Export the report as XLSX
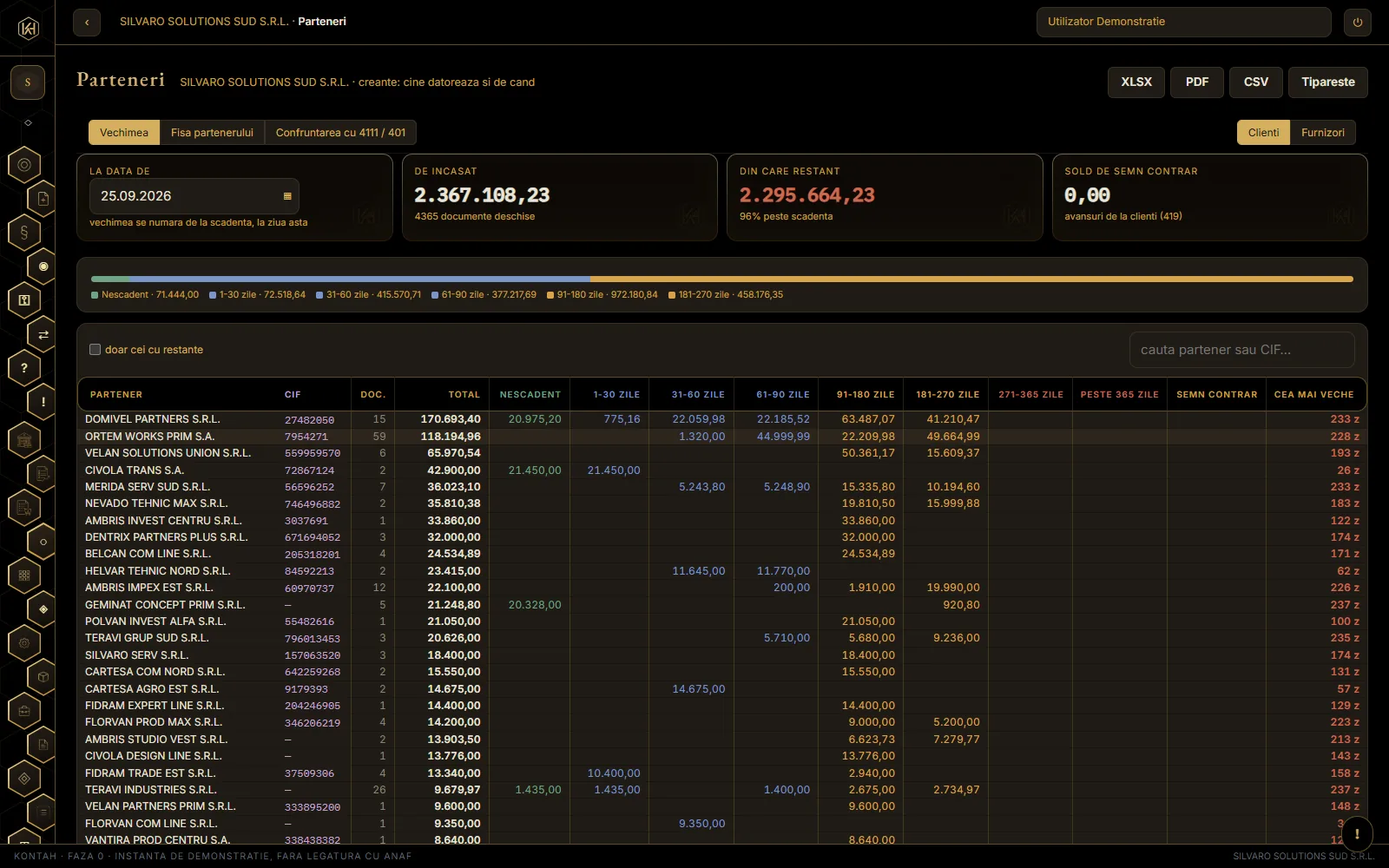Viewport: 1389px width, 868px height. [1136, 82]
